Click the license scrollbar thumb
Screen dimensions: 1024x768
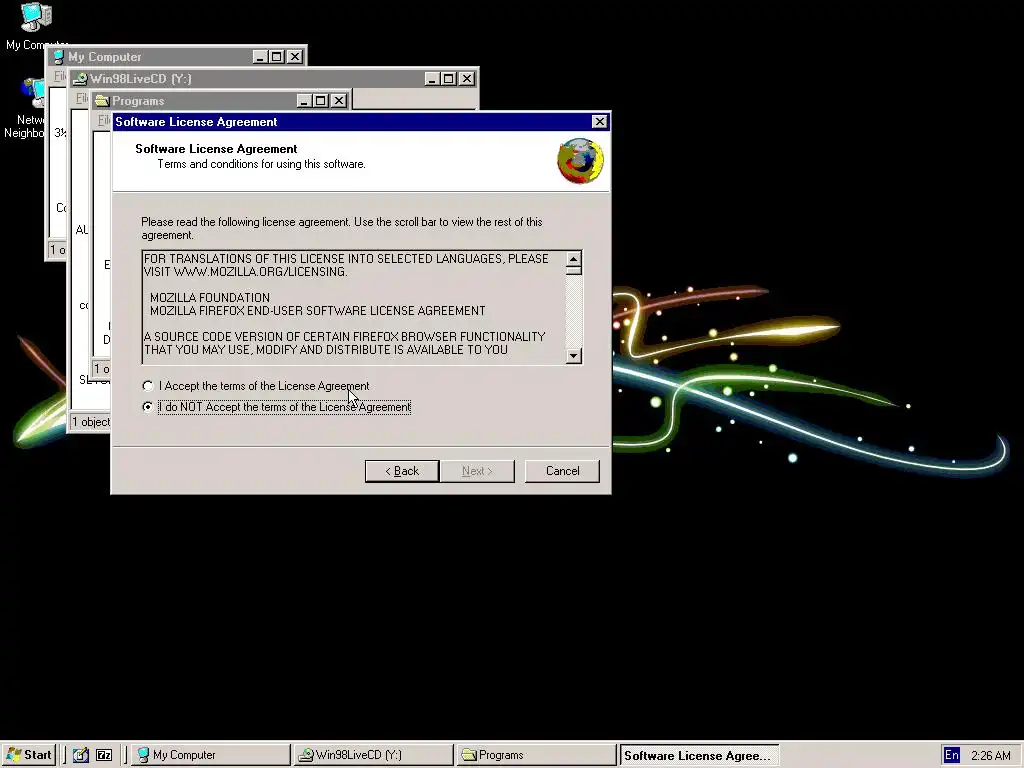[573, 271]
